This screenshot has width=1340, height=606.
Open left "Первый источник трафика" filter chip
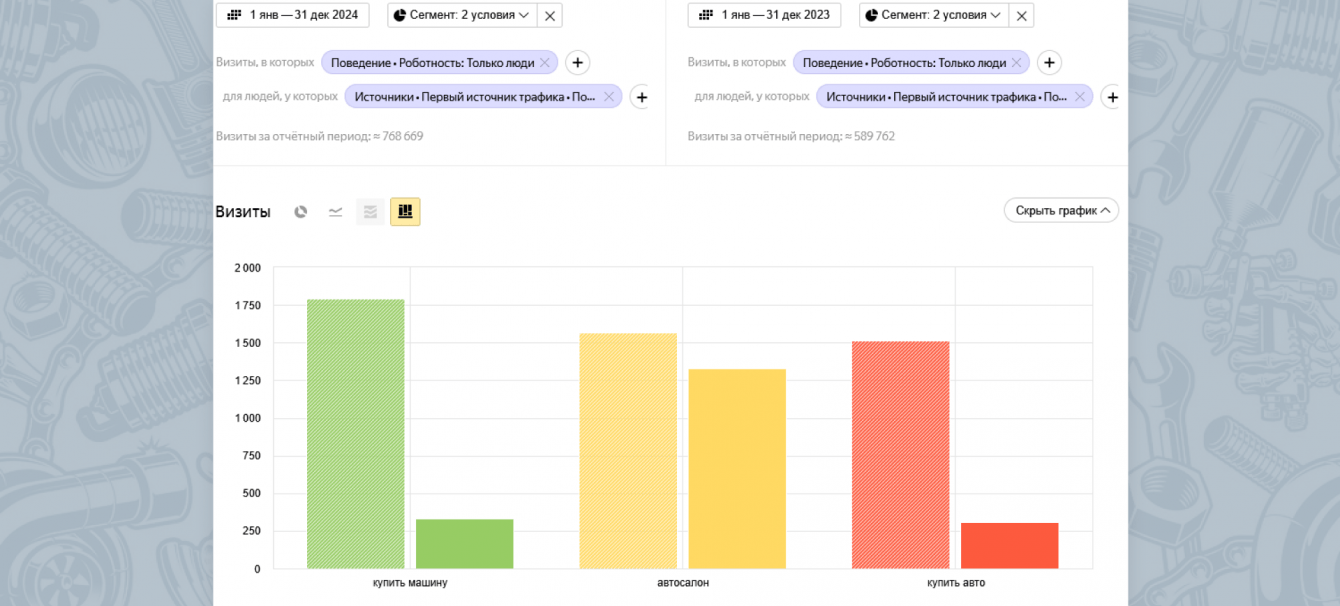tap(474, 97)
